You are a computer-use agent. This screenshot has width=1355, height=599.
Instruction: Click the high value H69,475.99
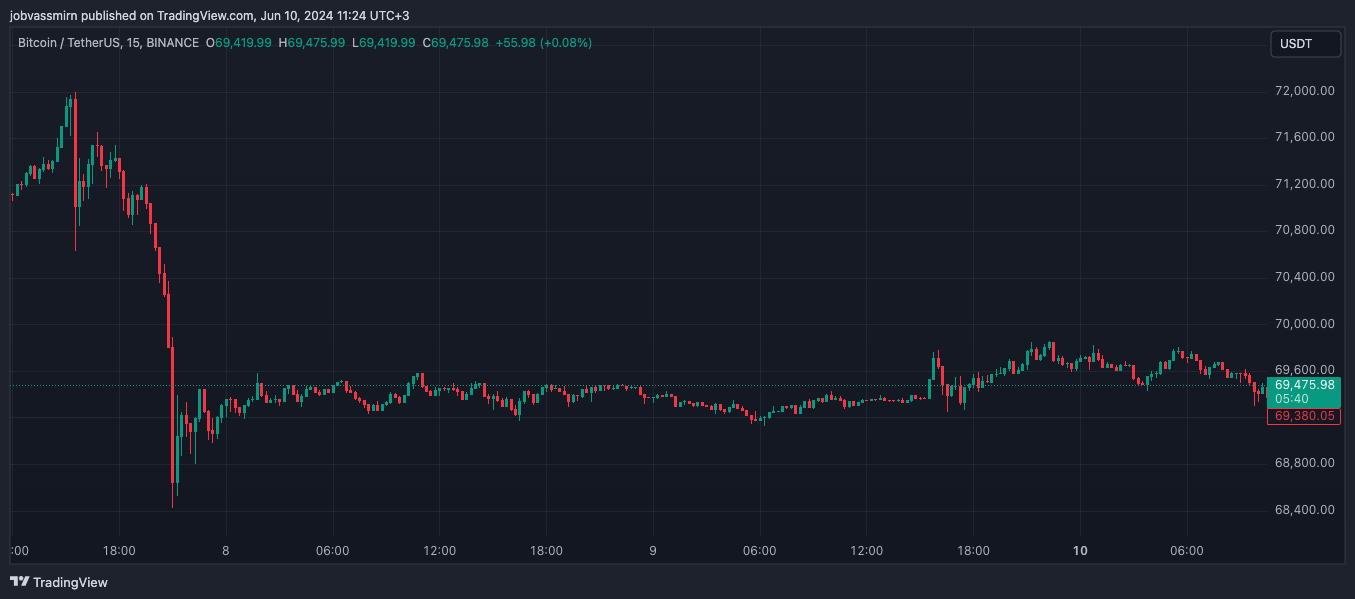312,43
